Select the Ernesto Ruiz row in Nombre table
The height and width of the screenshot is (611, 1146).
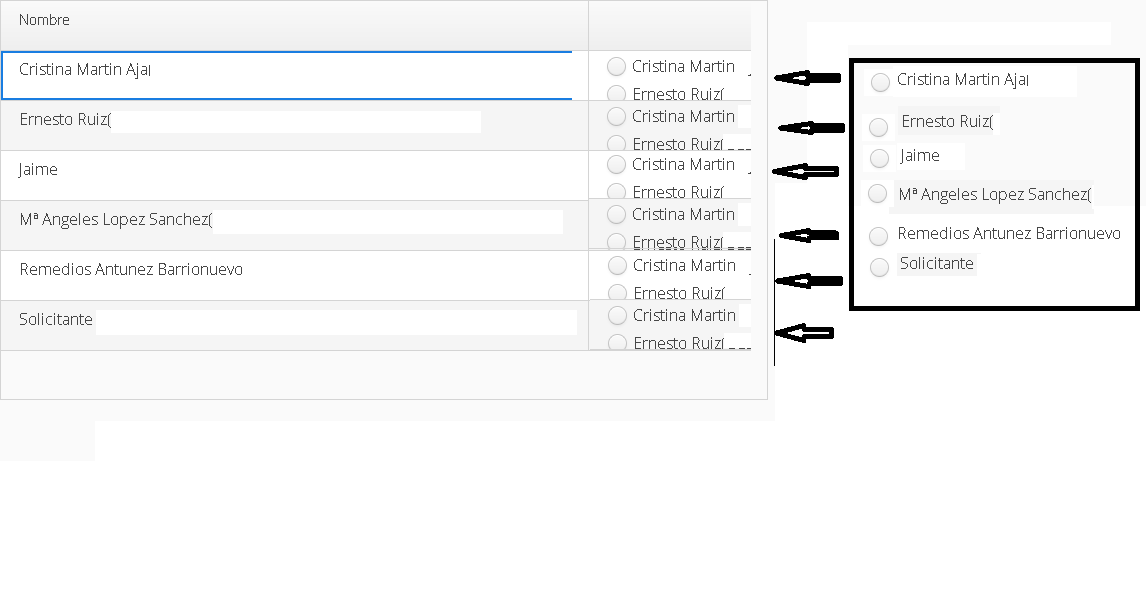coord(65,120)
